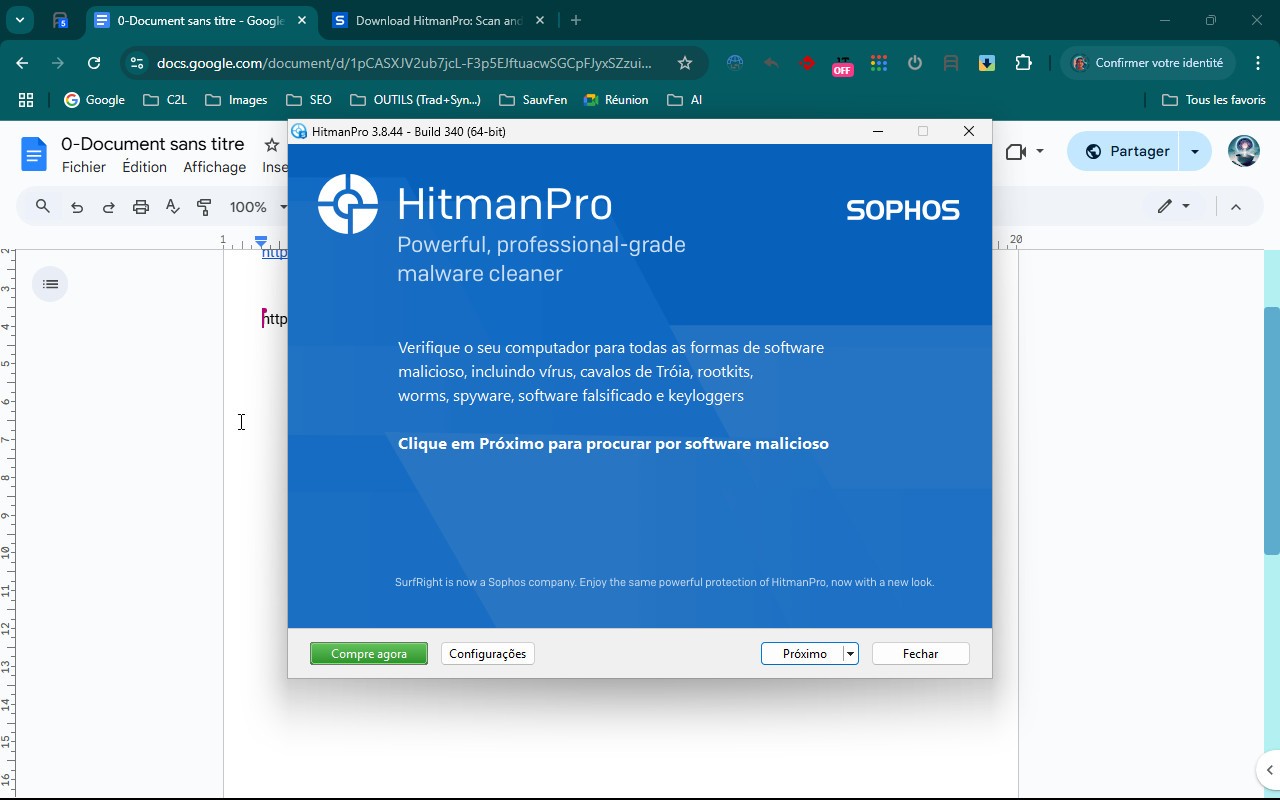Expand the Próximo button dropdown arrow
Screen dimensions: 1280x800
click(x=850, y=654)
